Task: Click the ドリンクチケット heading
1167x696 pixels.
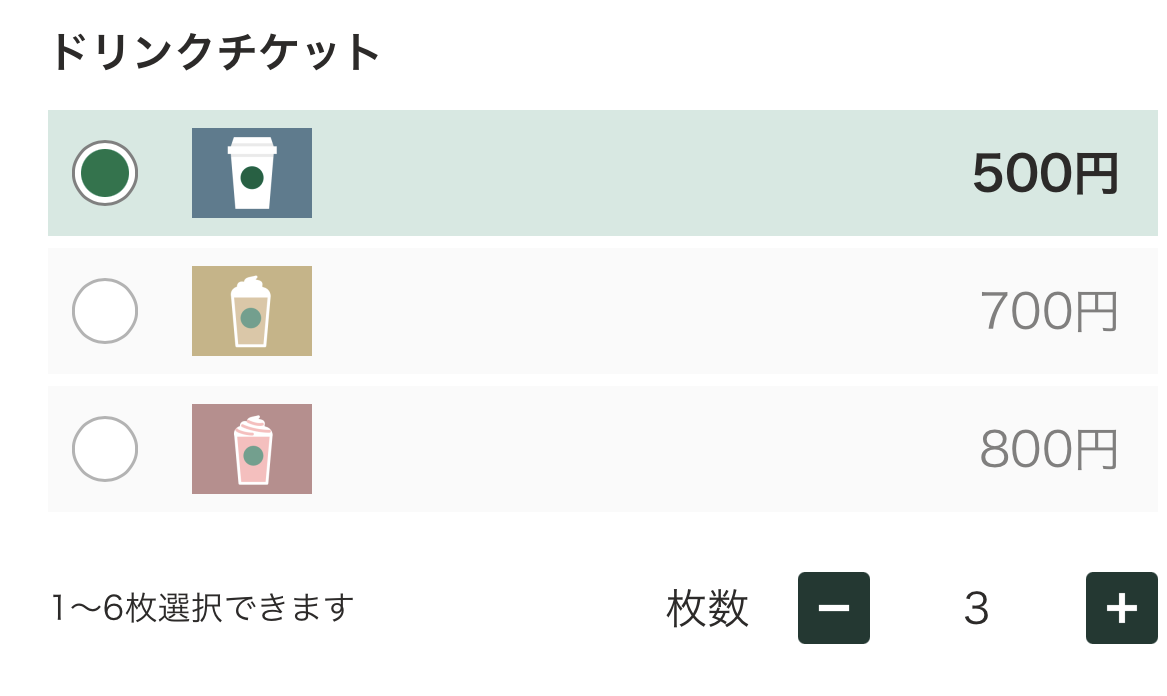Action: (x=215, y=52)
